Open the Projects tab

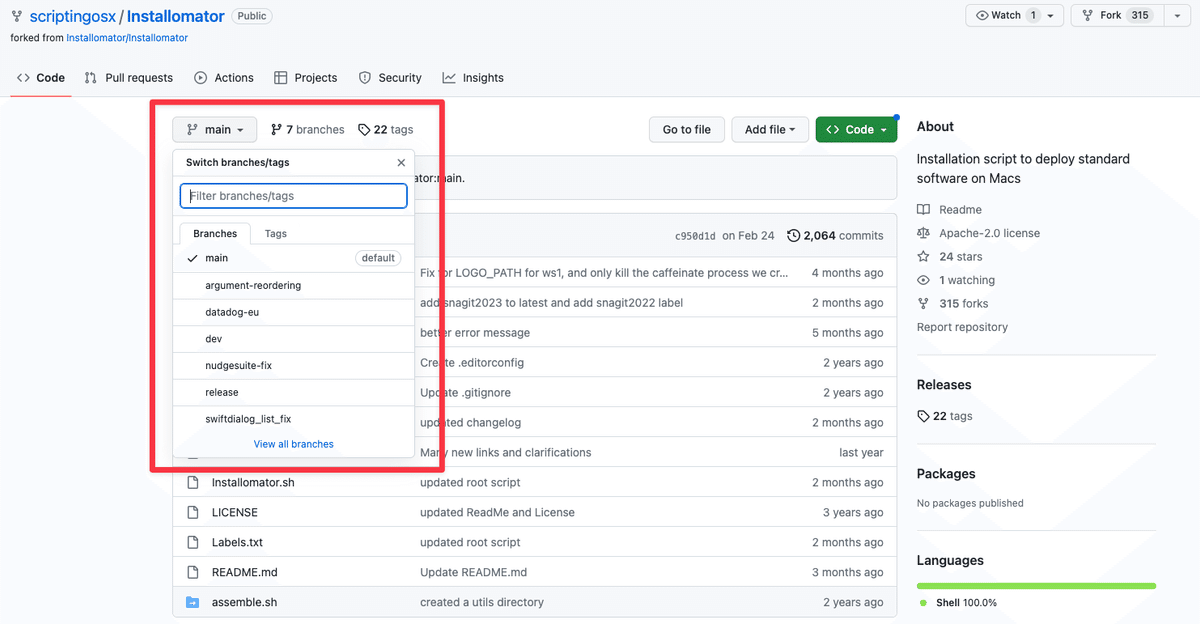(x=306, y=78)
